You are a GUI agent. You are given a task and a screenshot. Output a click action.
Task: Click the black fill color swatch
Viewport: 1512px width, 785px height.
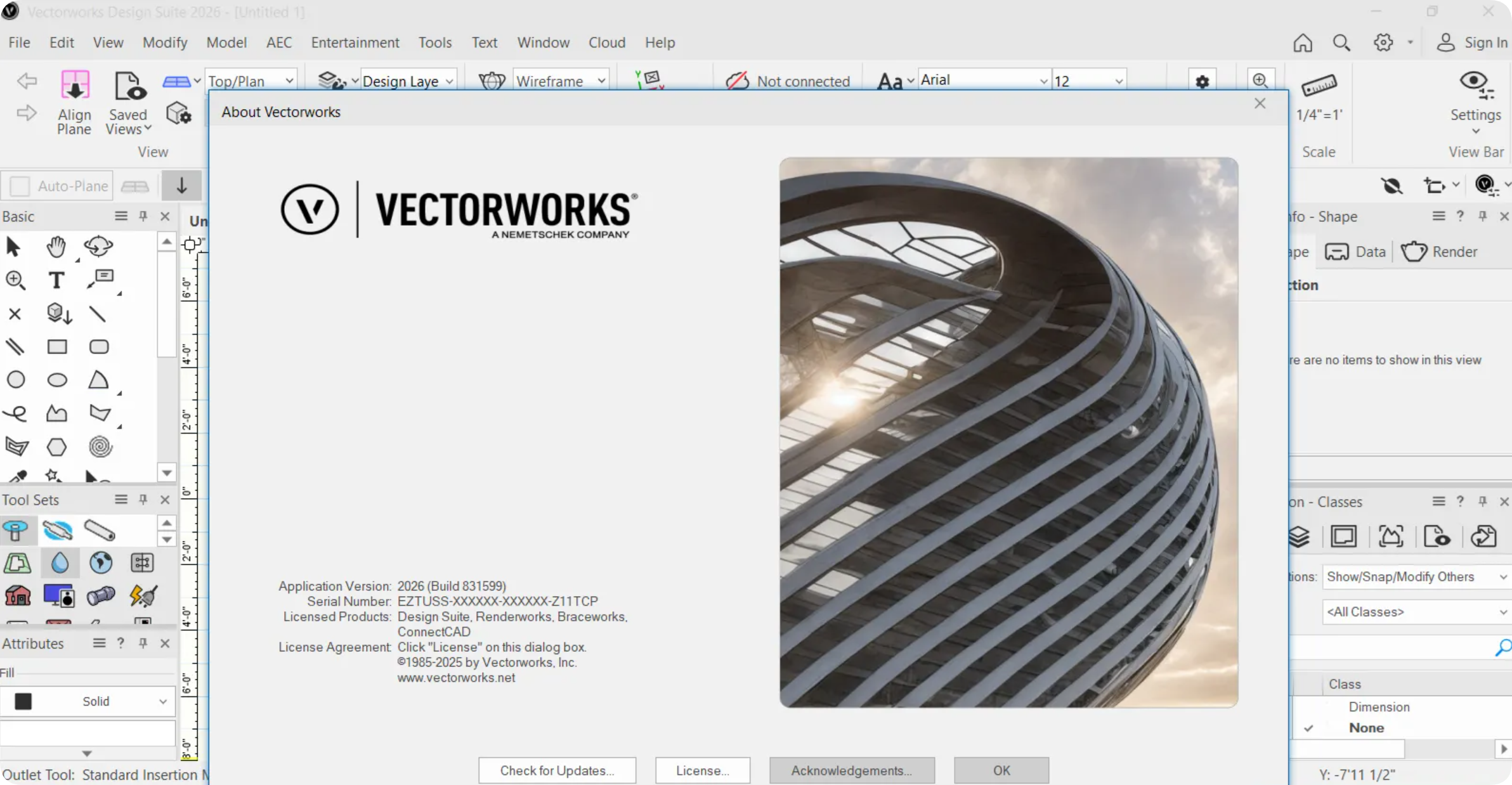click(23, 701)
